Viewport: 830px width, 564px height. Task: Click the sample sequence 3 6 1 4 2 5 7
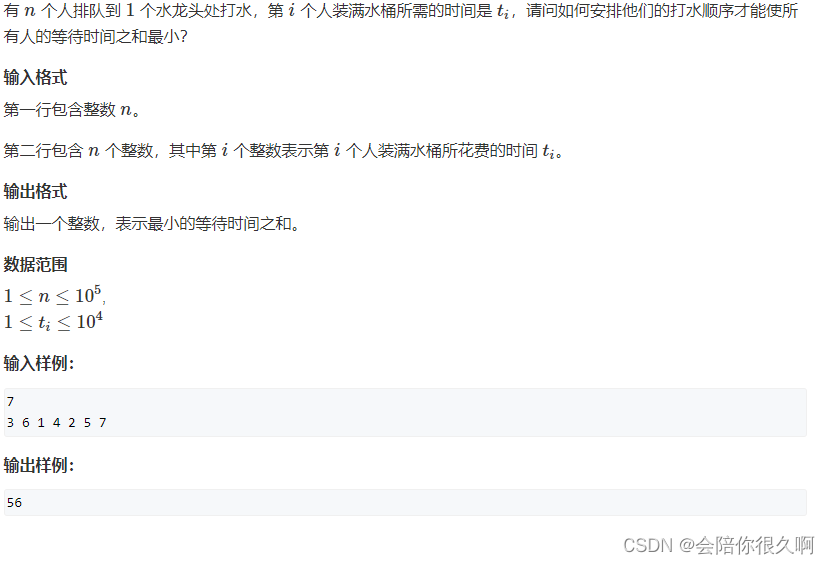point(57,423)
